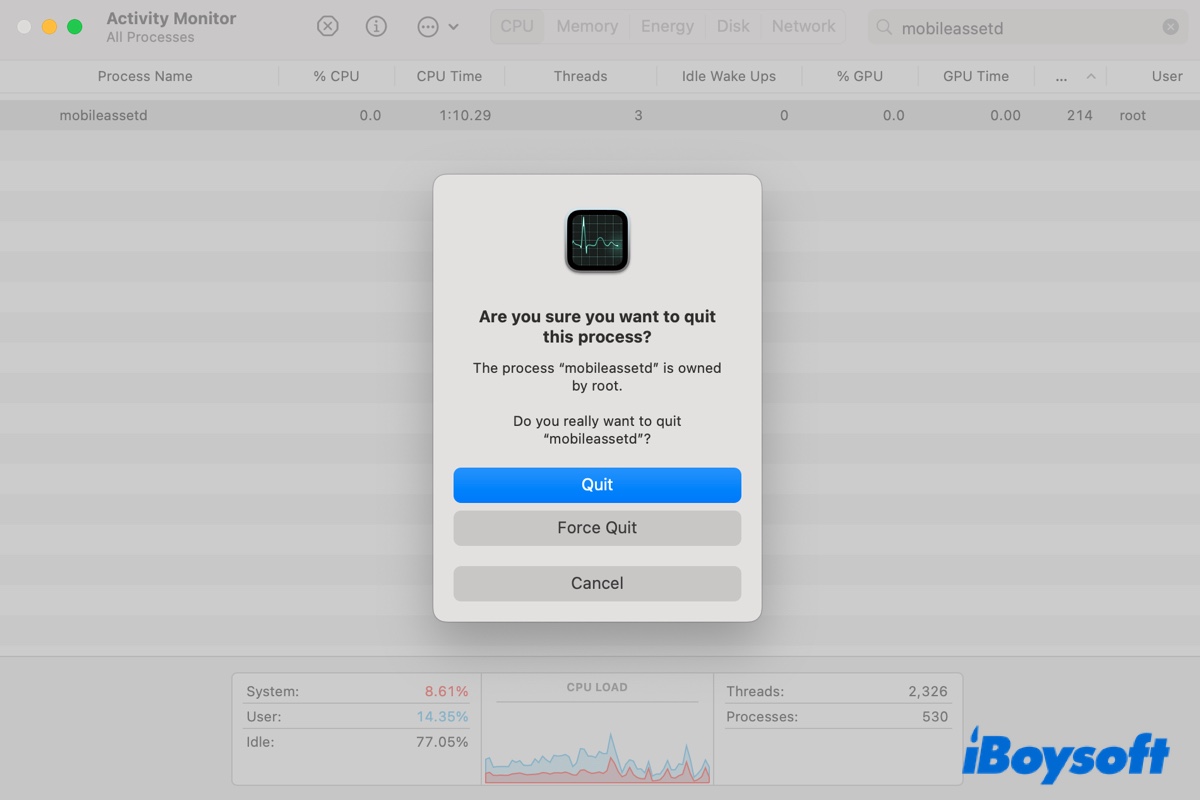
Task: Open the More actions ellipsis icon in toolbar
Action: click(428, 27)
